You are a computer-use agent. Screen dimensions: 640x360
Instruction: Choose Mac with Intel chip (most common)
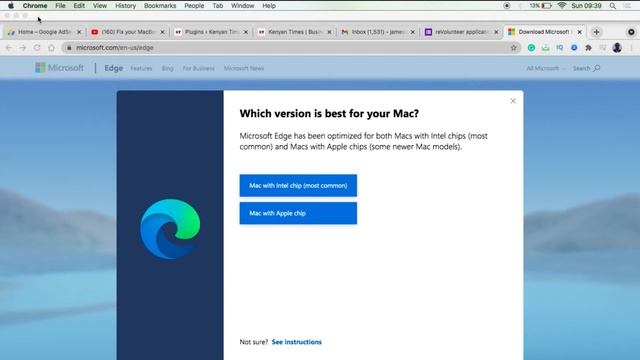298,185
